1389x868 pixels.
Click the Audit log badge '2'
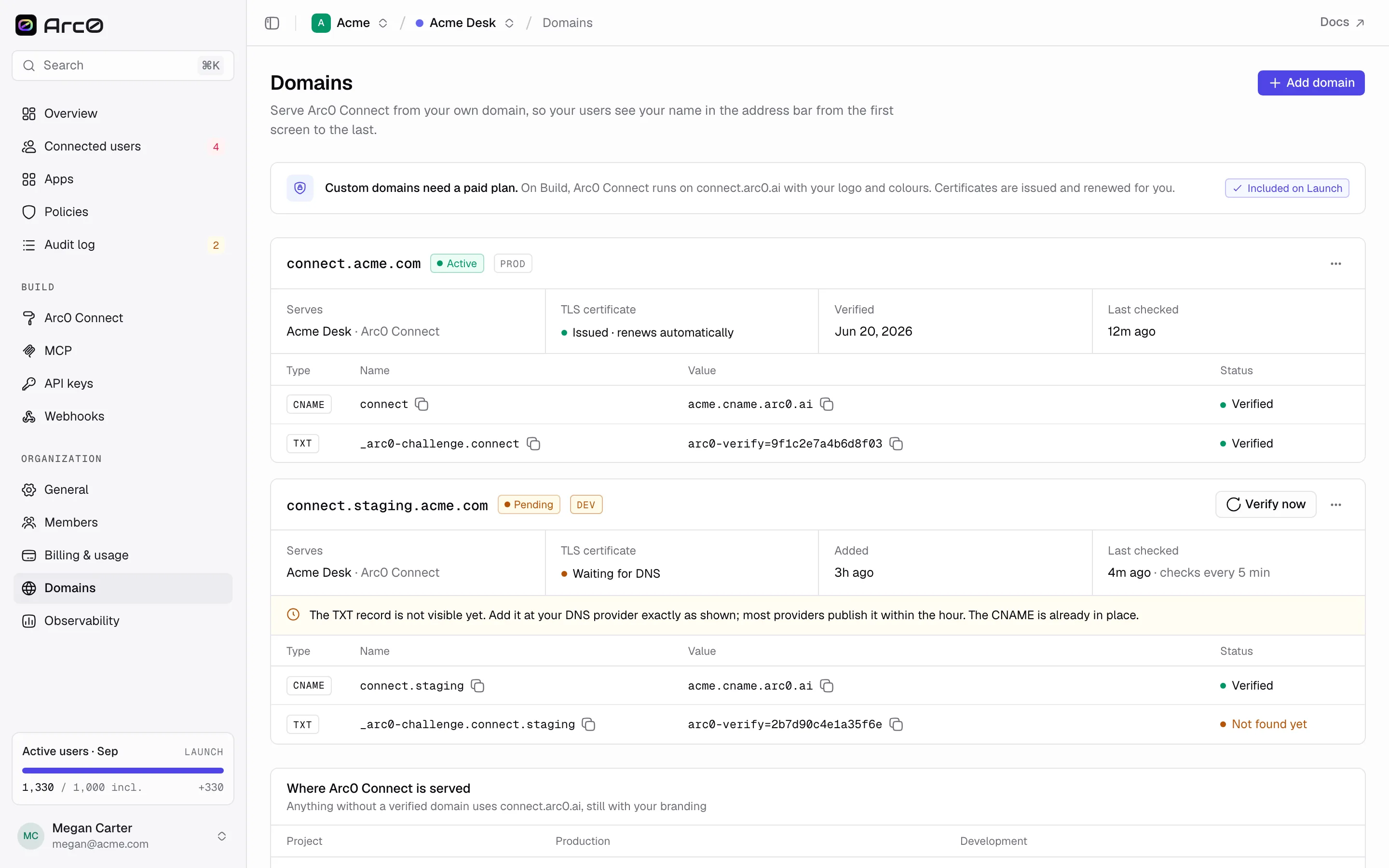(216, 245)
